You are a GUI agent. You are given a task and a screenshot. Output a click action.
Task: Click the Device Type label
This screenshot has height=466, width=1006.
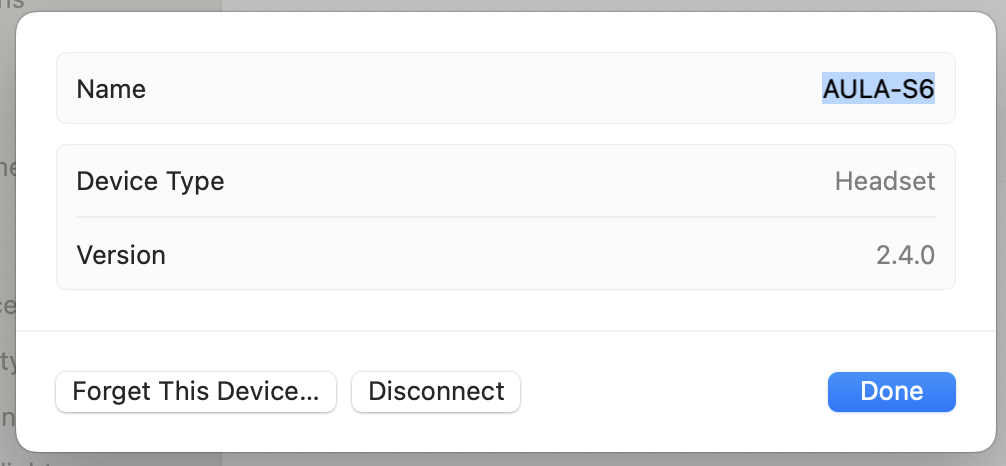click(x=150, y=181)
